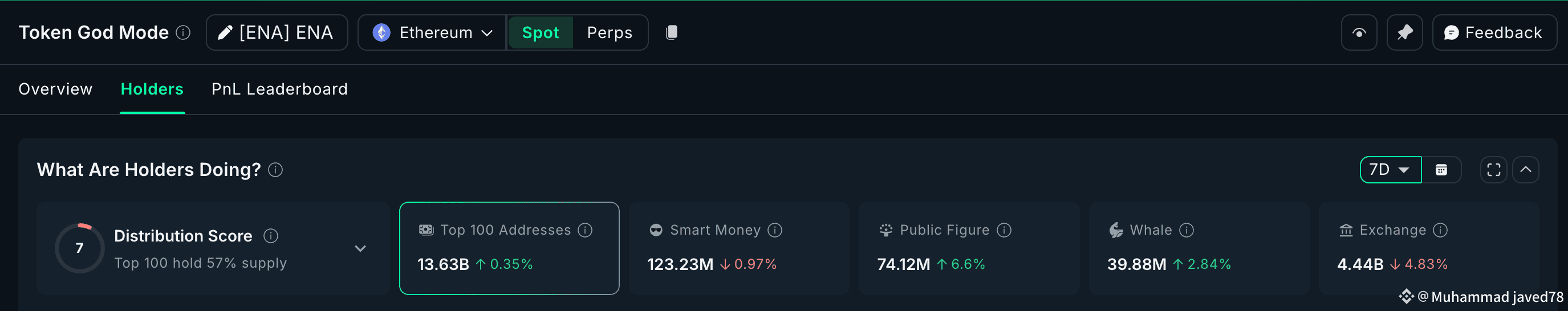Expand the Distribution Score chevron
Image resolution: width=1568 pixels, height=311 pixels.
(x=360, y=248)
